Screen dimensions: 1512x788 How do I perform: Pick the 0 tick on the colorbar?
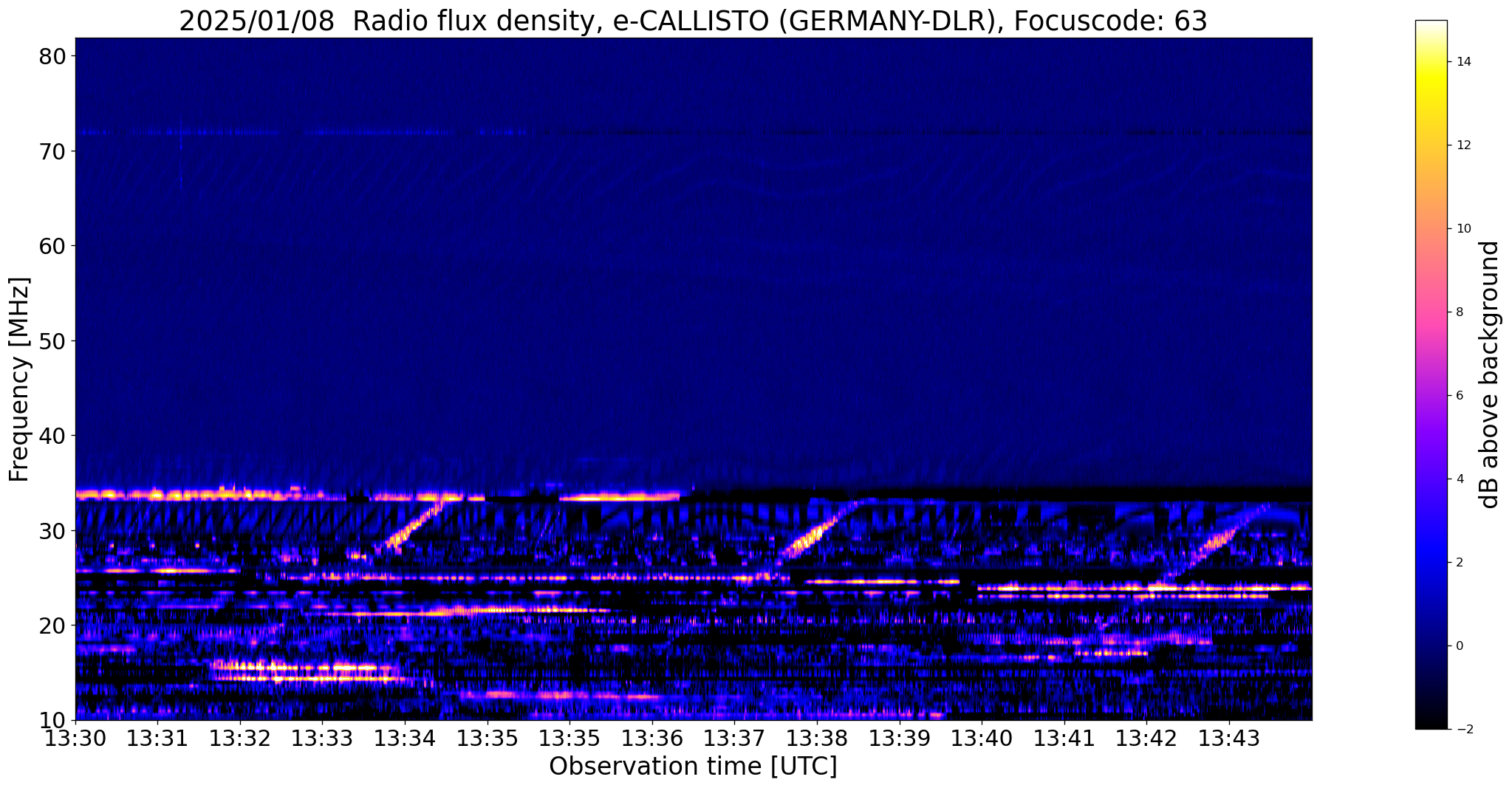tap(1460, 646)
